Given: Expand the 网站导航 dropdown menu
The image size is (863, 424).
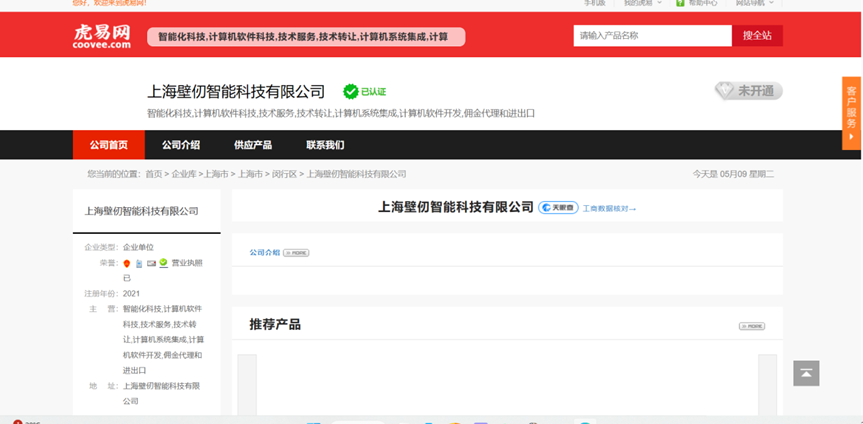Looking at the screenshot, I should (x=756, y=3).
